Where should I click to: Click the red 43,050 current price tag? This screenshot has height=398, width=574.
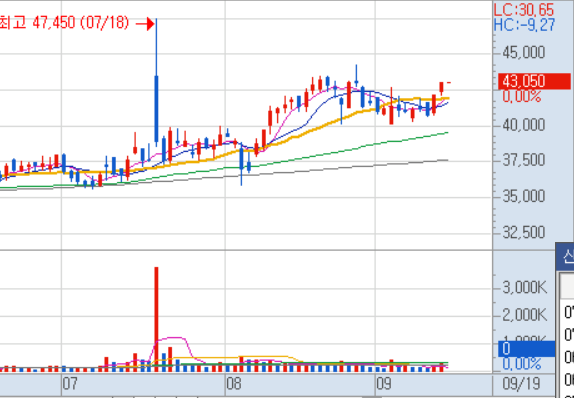point(534,81)
